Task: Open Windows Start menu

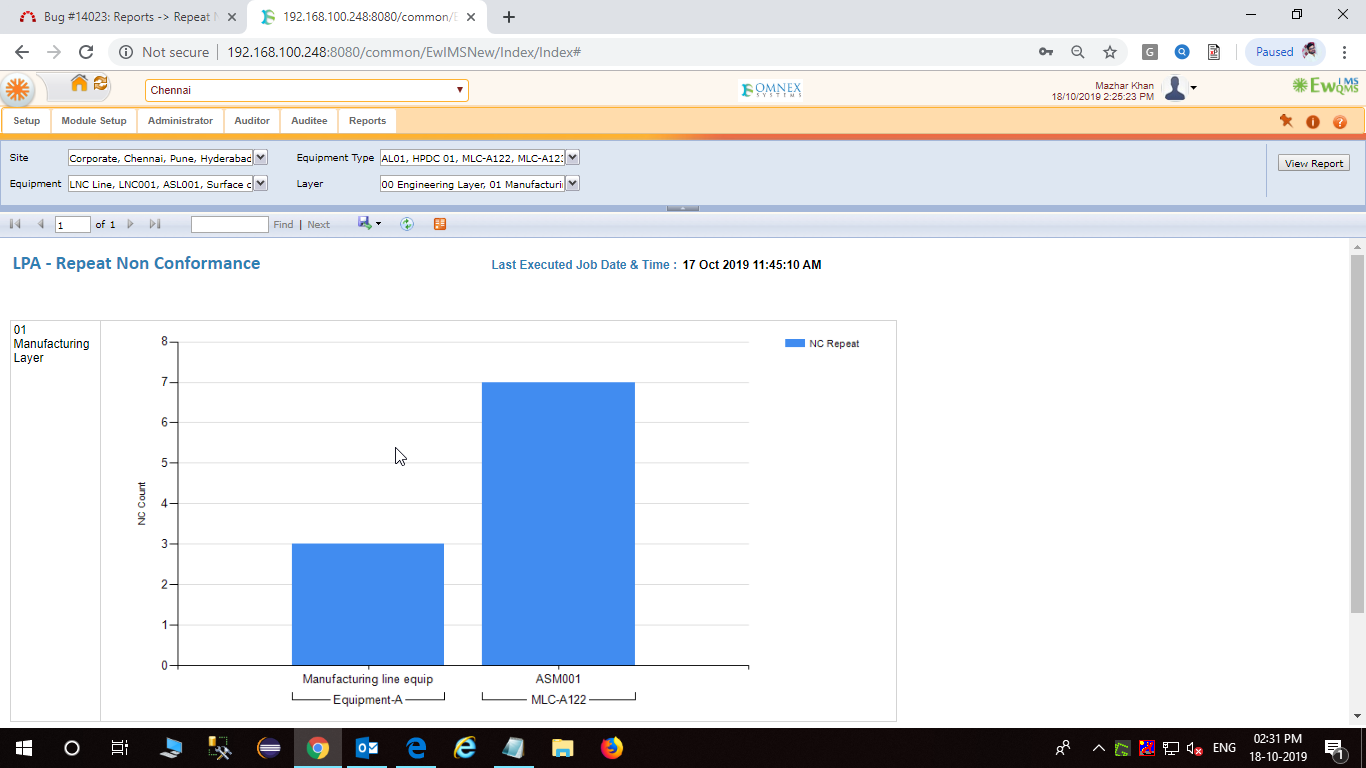Action: coord(24,748)
